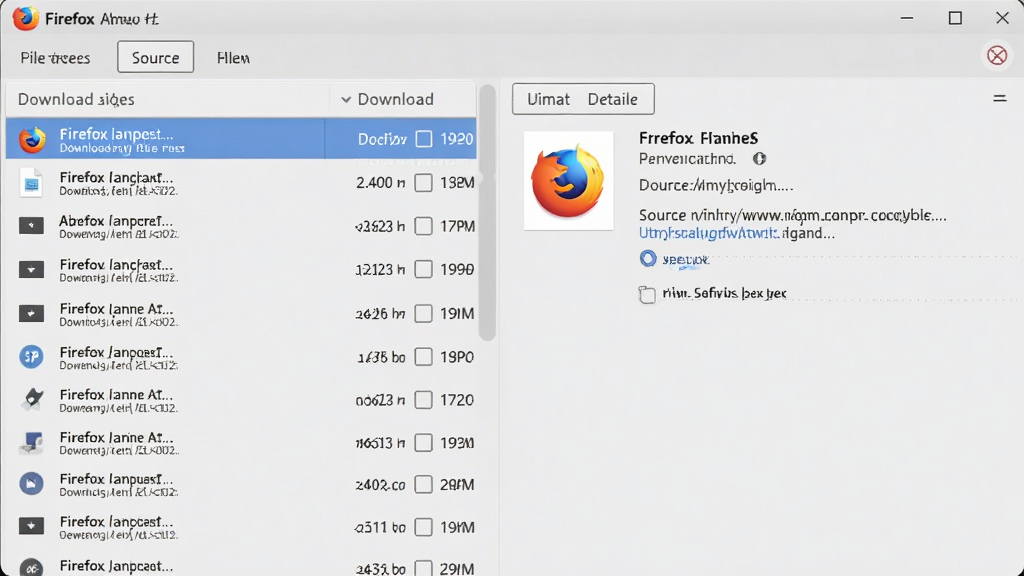Click the Frrefox FlanheS title
Screen dimensions: 1024x576
tap(698, 138)
